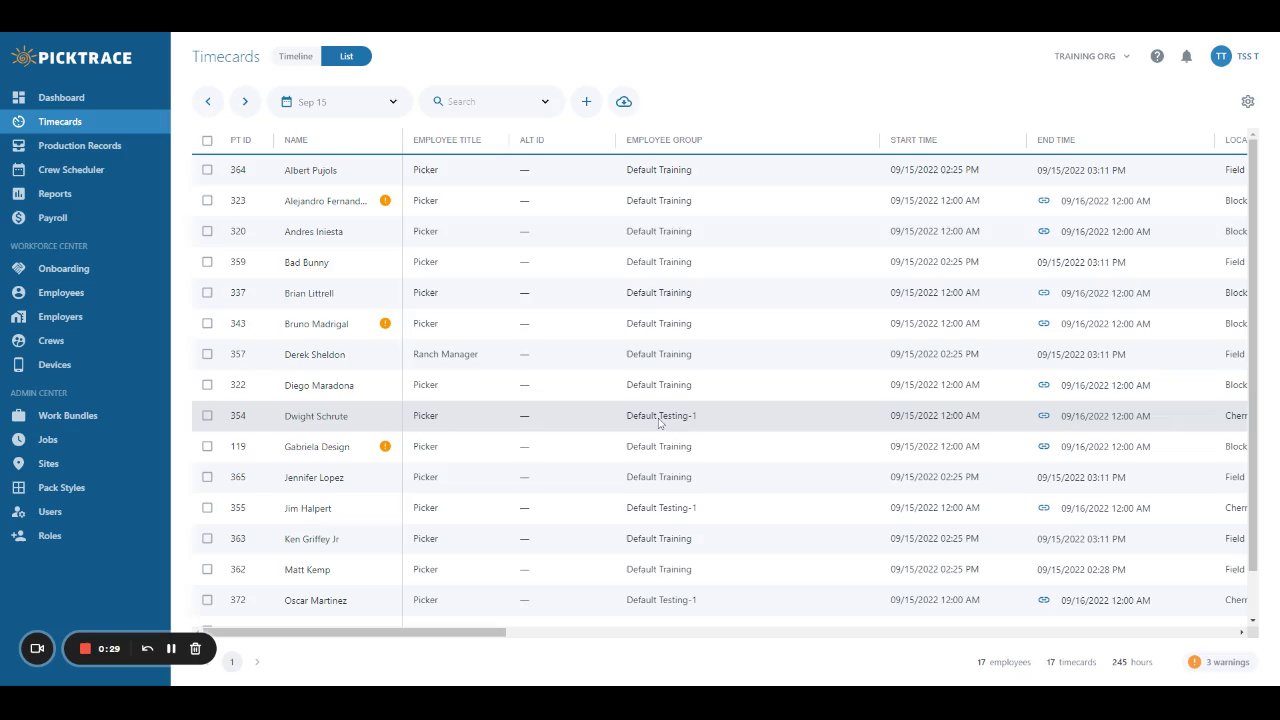Viewport: 1280px width, 720px height.
Task: Check the Dwight Schrute row checkbox
Action: [x=207, y=416]
